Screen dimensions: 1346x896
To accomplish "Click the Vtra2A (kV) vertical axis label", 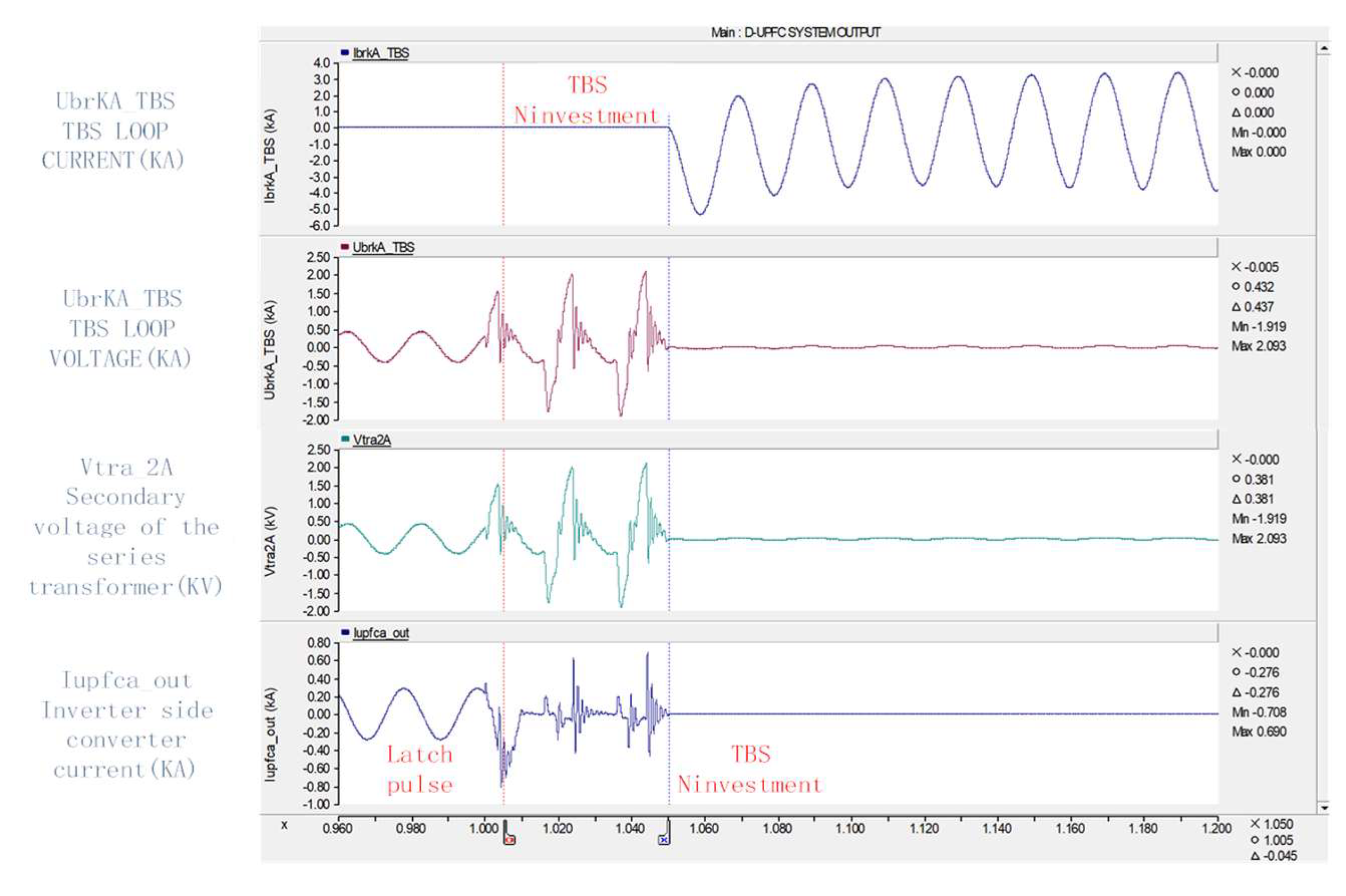I will (270, 541).
